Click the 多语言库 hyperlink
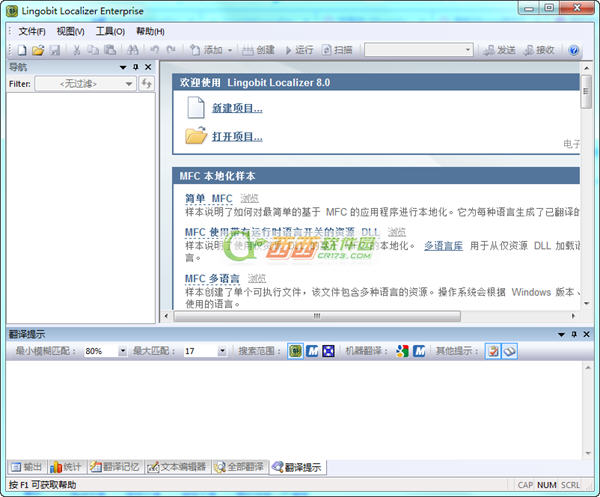 (443, 246)
